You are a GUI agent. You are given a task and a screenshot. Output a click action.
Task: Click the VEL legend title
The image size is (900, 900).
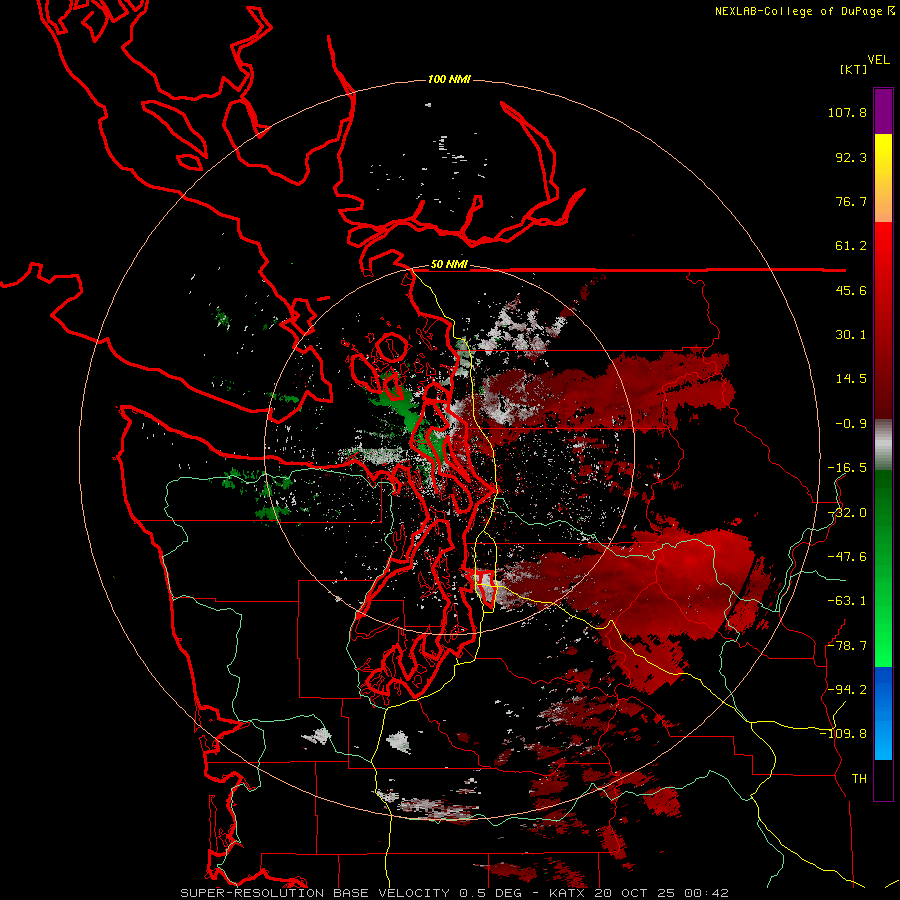(879, 60)
